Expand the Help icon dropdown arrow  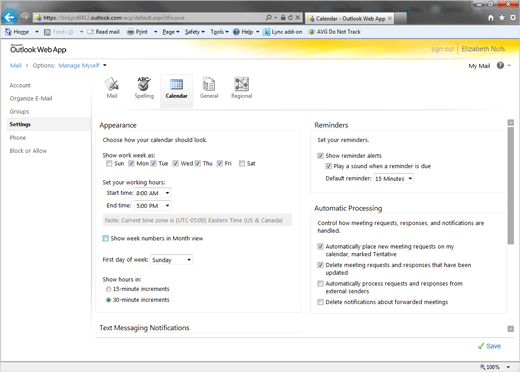point(509,66)
